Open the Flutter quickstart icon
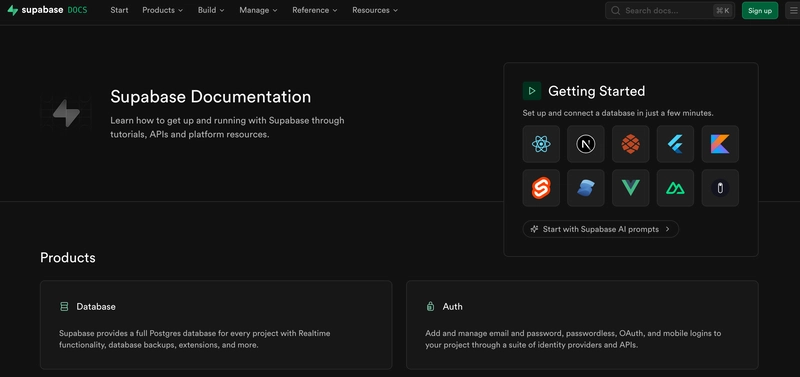 pos(676,144)
